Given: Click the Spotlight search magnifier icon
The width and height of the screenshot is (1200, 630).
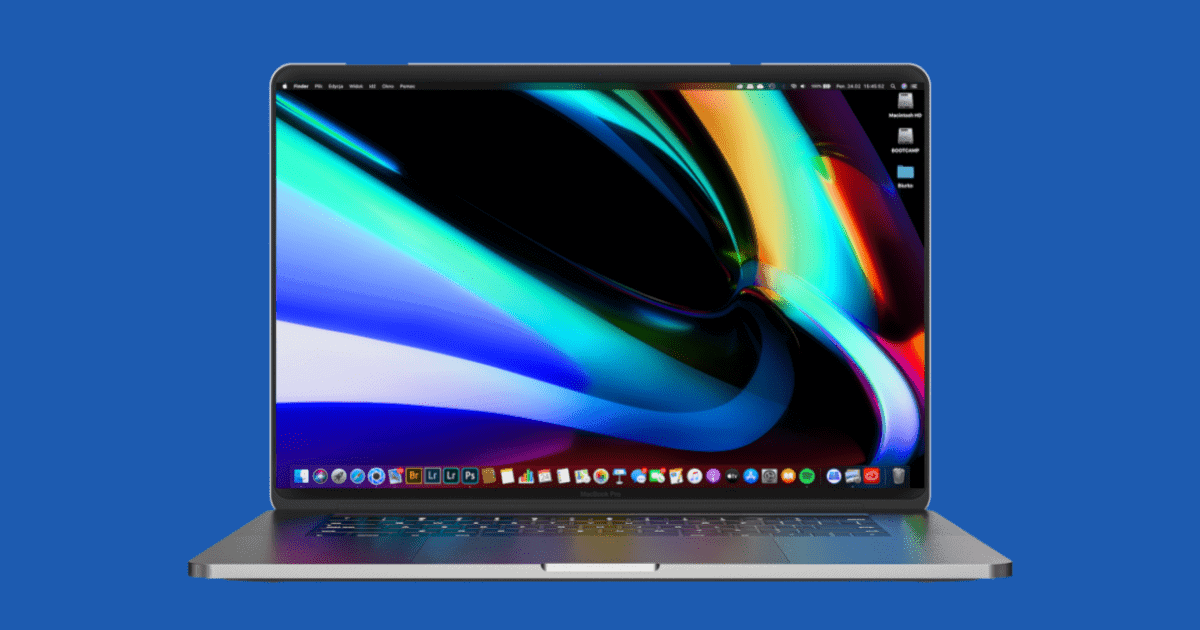Looking at the screenshot, I should [x=891, y=87].
